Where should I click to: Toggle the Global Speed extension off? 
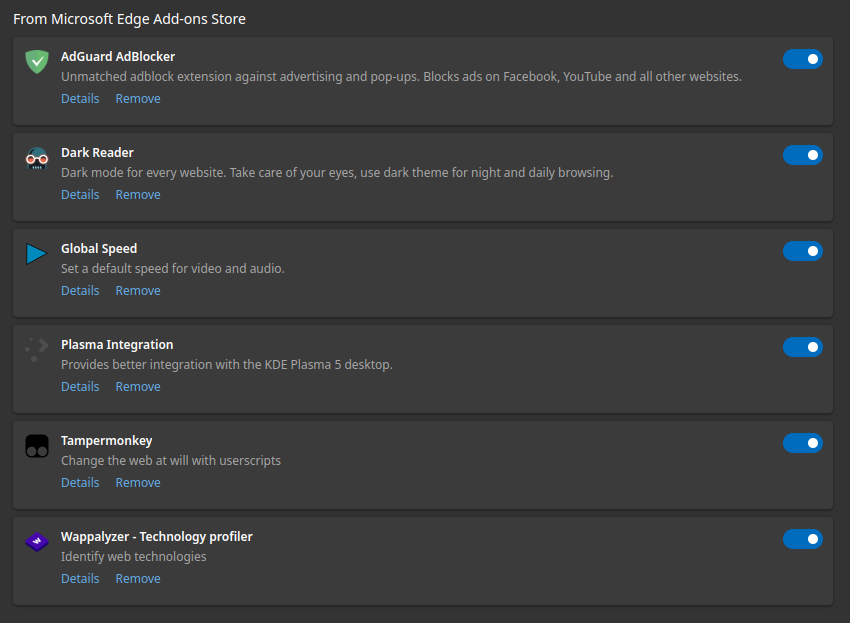802,251
